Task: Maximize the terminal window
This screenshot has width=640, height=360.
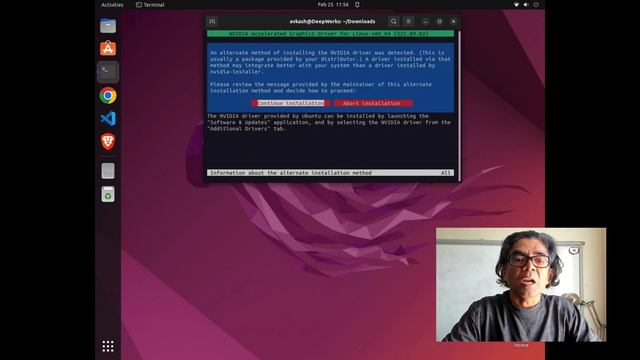Action: [x=439, y=21]
